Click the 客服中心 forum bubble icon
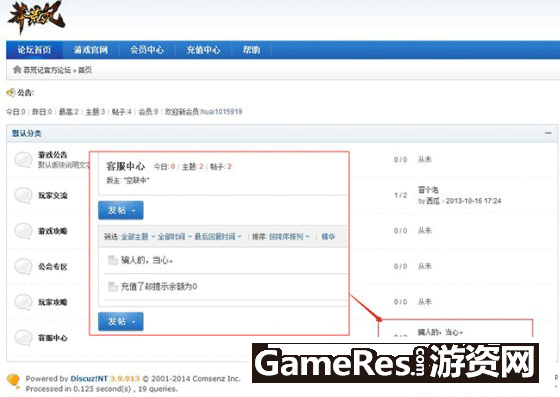Screen dimensions: 560x397 pos(24,338)
